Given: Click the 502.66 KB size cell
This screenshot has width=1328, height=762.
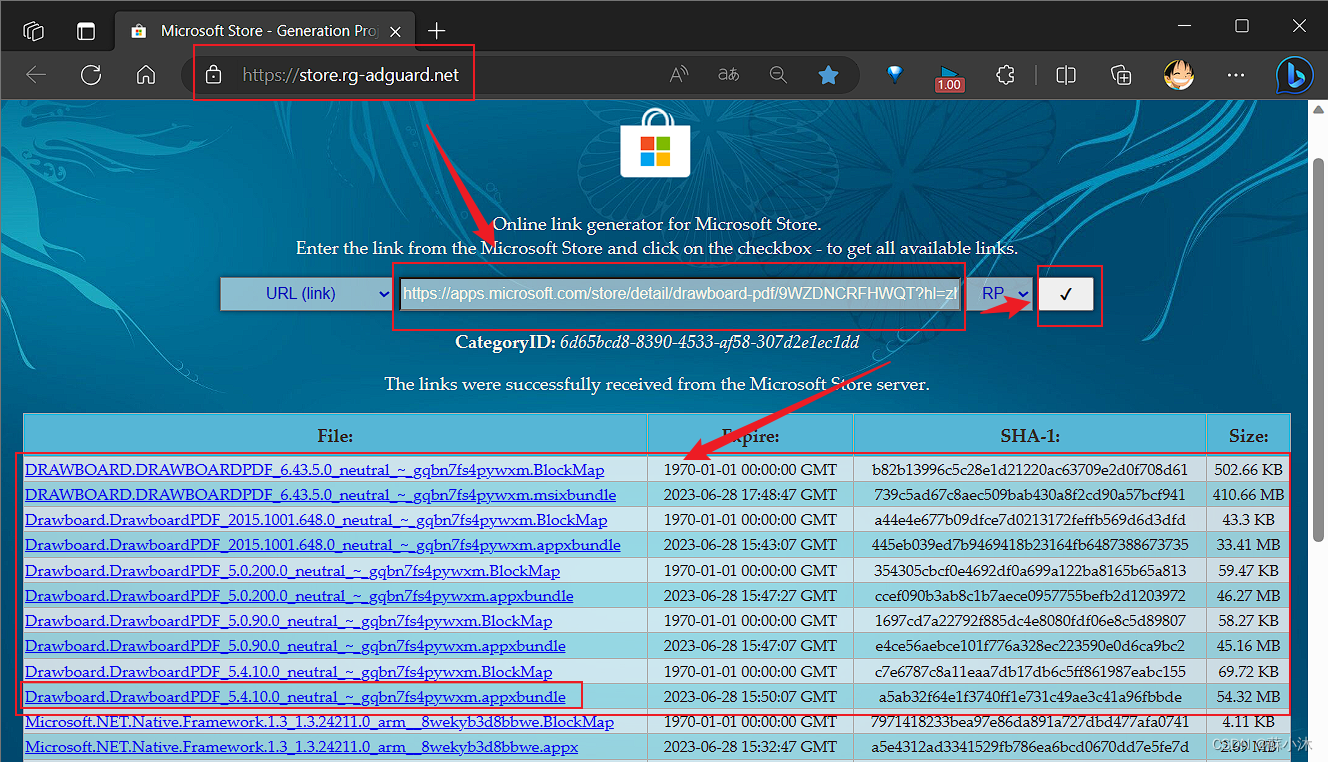Looking at the screenshot, I should [1247, 469].
